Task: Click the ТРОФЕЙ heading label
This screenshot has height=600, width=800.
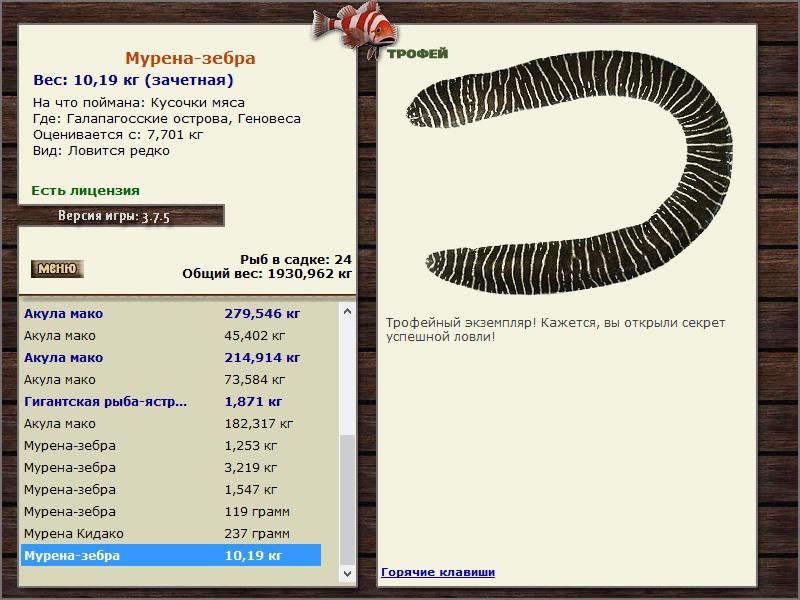Action: (417, 54)
